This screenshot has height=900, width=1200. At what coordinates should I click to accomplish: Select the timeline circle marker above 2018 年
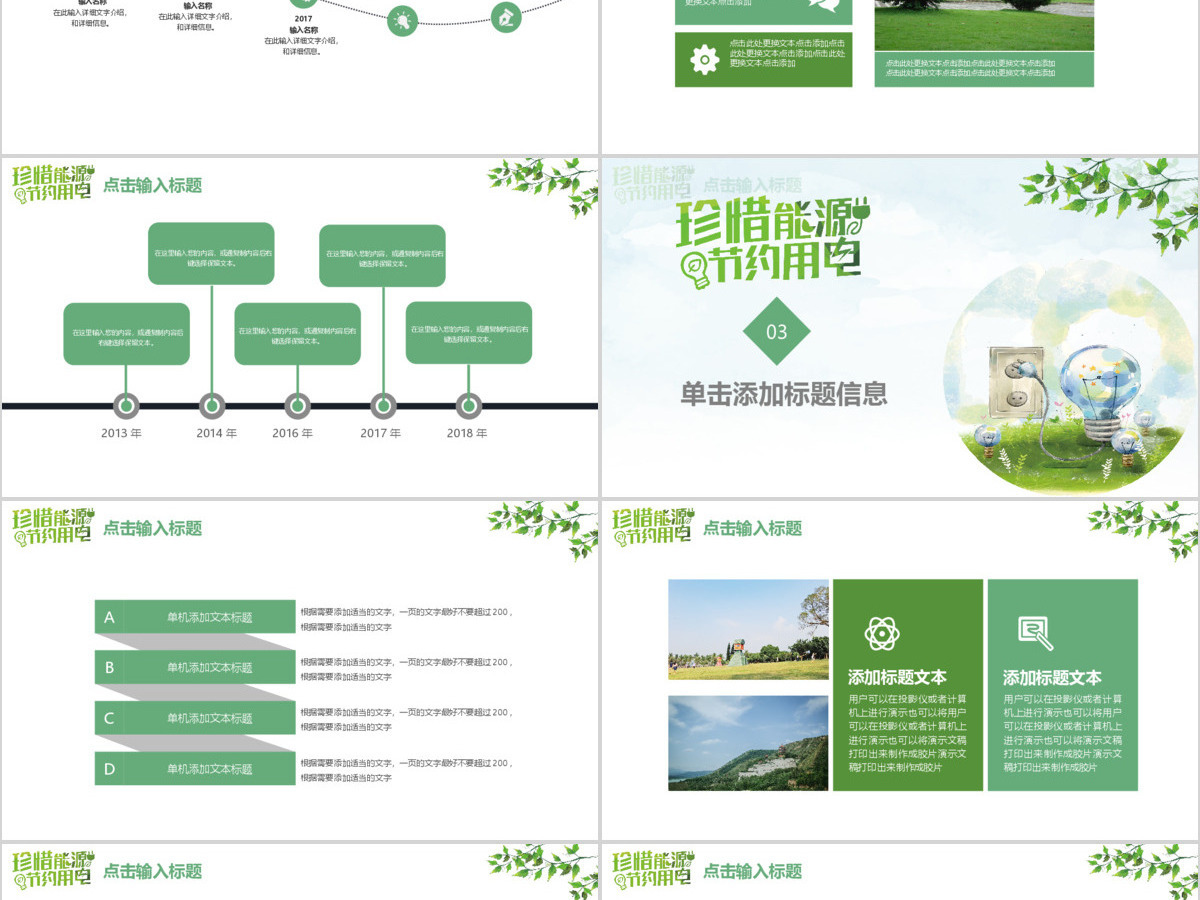click(469, 406)
